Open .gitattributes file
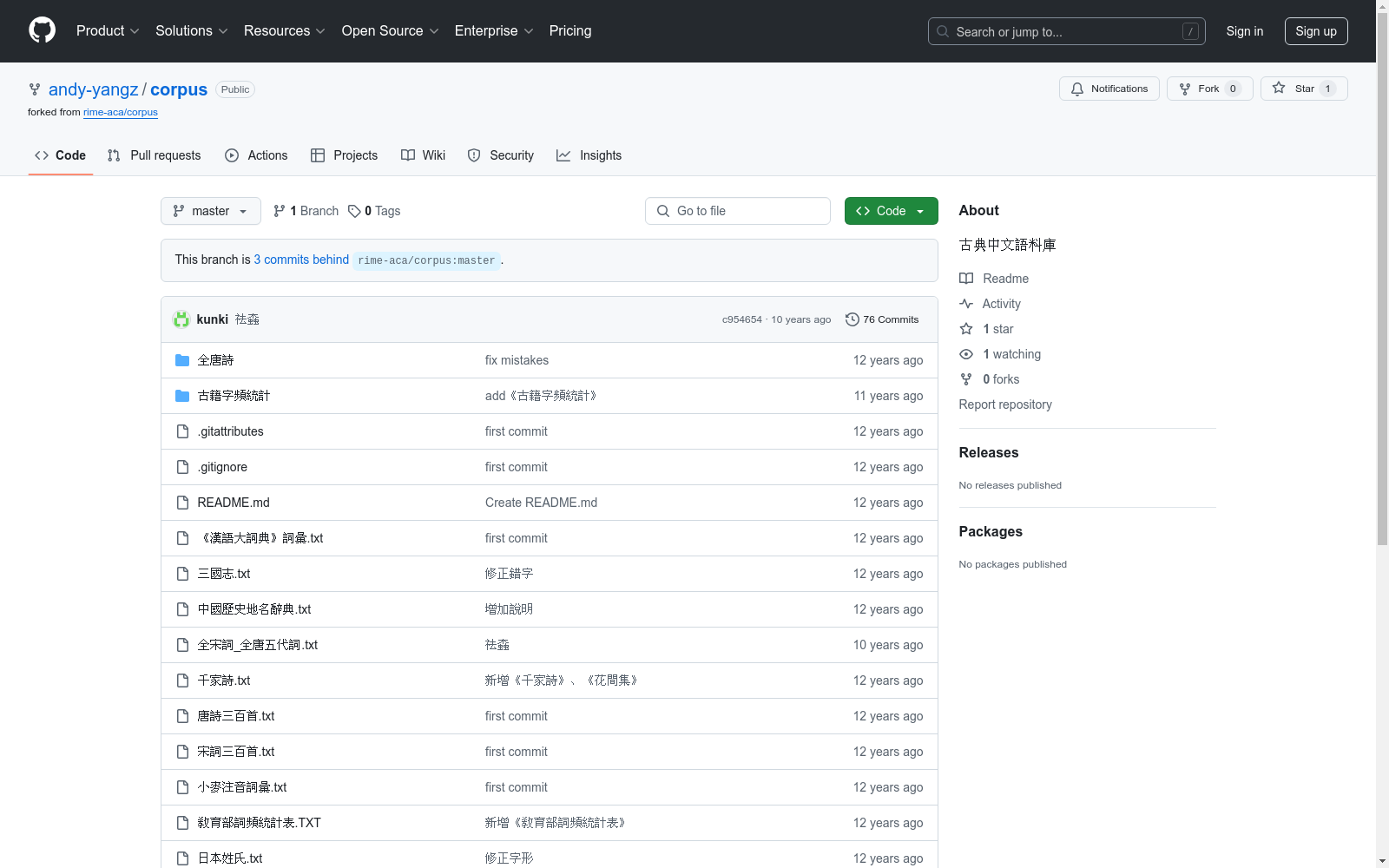 (x=230, y=431)
